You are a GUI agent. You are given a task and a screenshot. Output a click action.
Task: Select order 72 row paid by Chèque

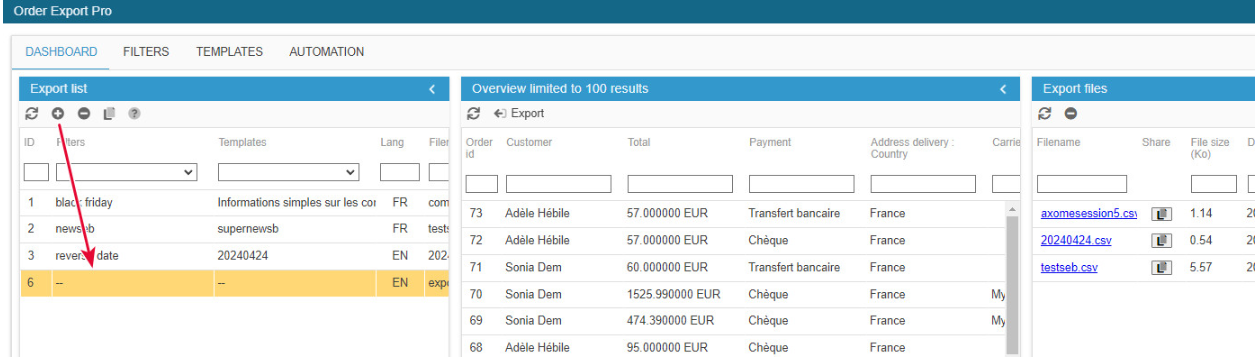point(733,240)
